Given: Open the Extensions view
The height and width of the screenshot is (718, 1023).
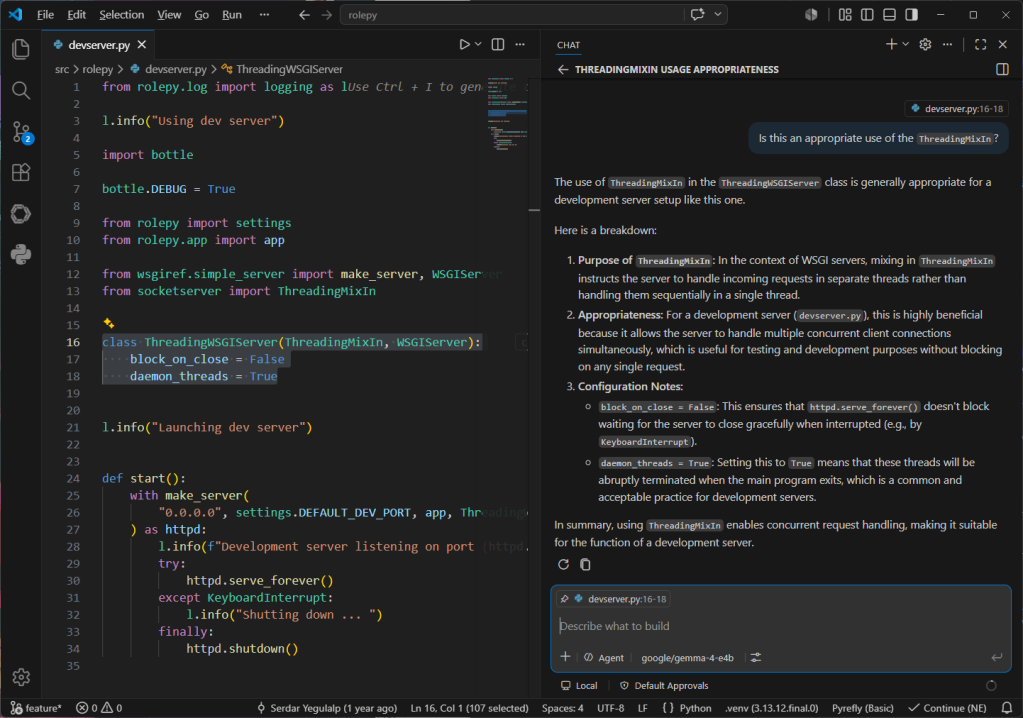Looking at the screenshot, I should 21,172.
